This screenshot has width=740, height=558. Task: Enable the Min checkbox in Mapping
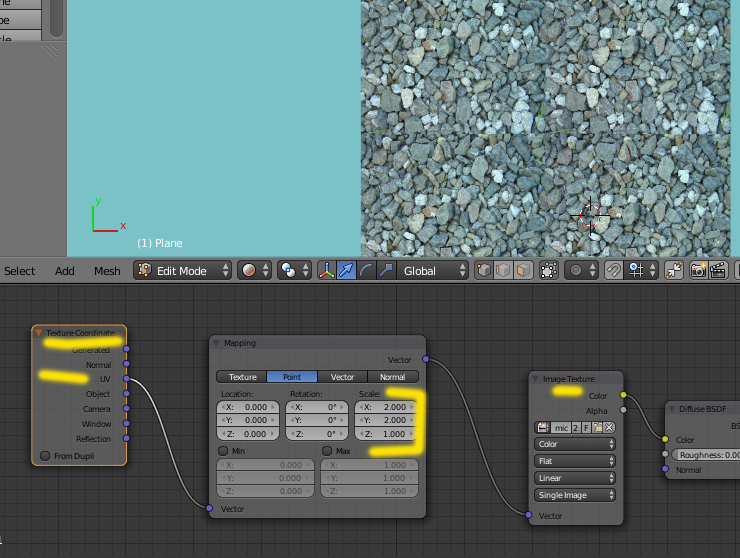click(223, 450)
